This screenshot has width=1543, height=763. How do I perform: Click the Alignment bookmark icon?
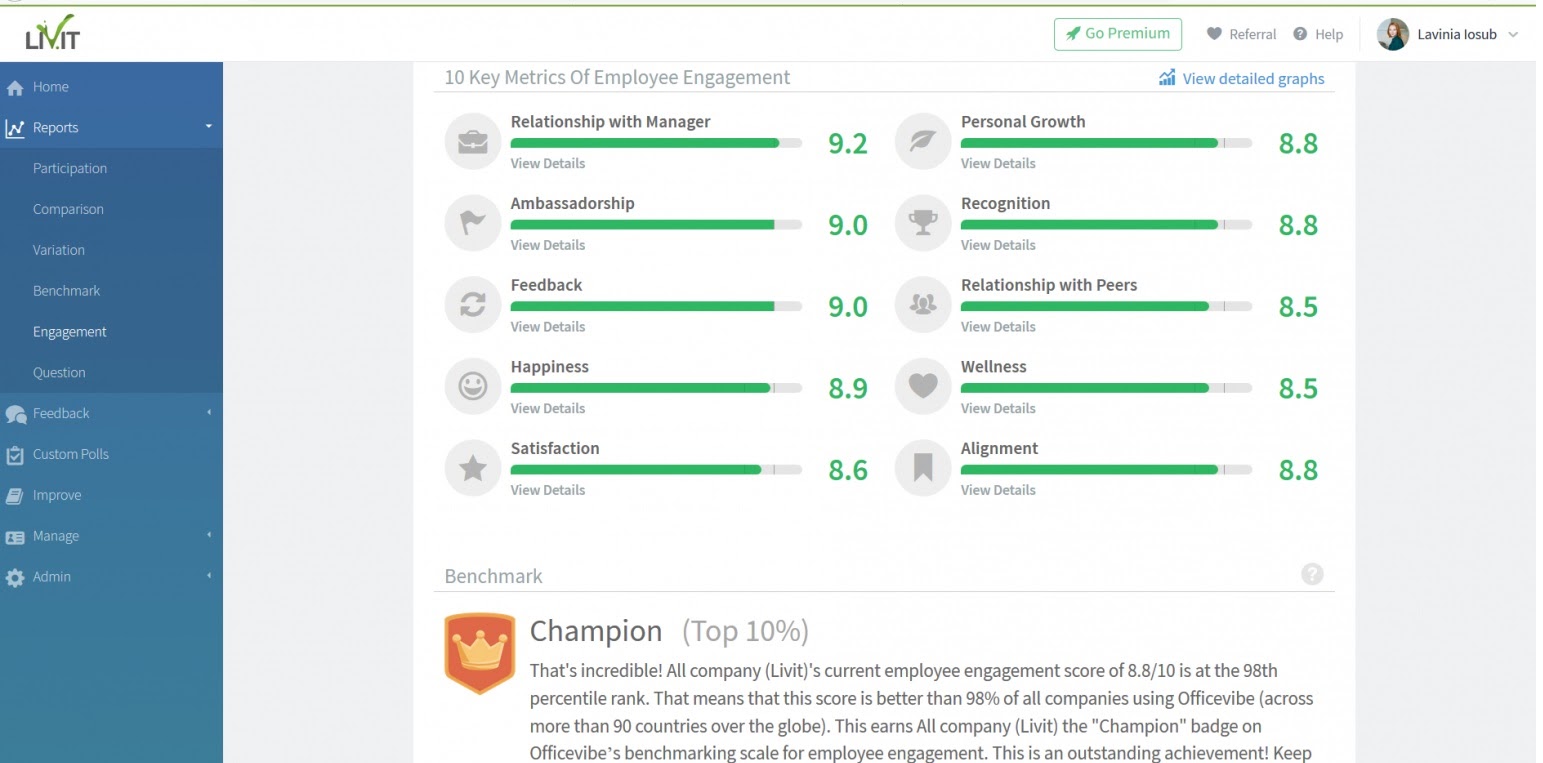(922, 469)
